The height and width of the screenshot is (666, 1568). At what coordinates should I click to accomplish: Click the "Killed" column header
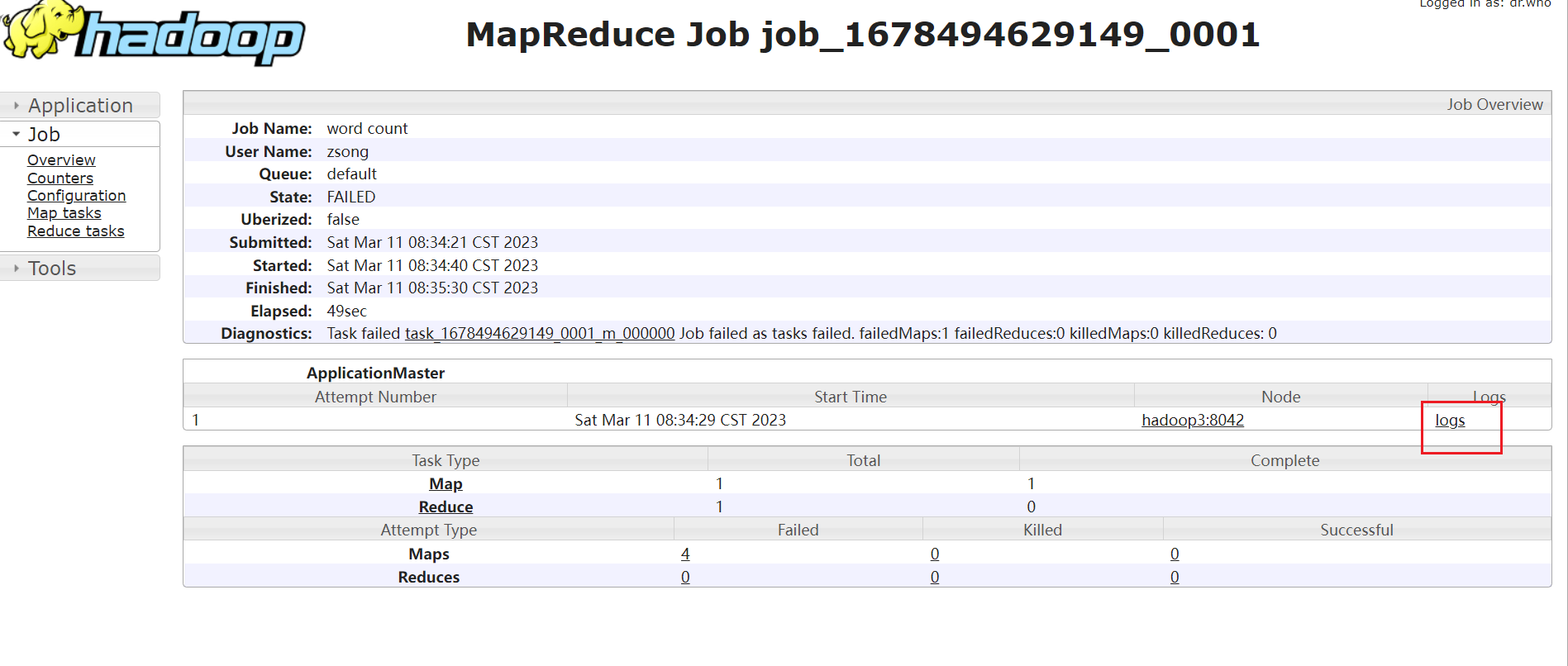coord(1043,530)
